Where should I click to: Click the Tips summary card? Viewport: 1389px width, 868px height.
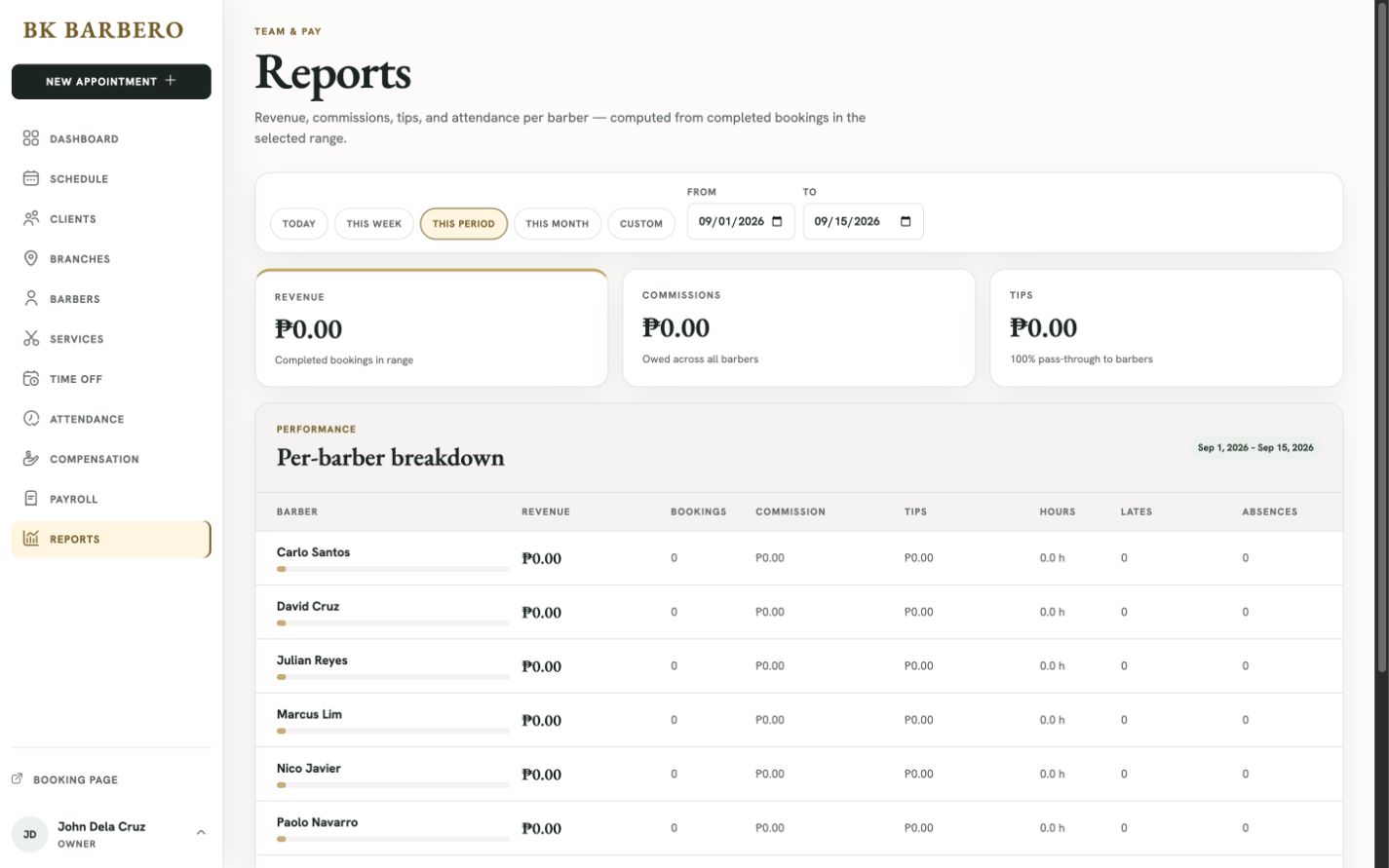coord(1166,328)
